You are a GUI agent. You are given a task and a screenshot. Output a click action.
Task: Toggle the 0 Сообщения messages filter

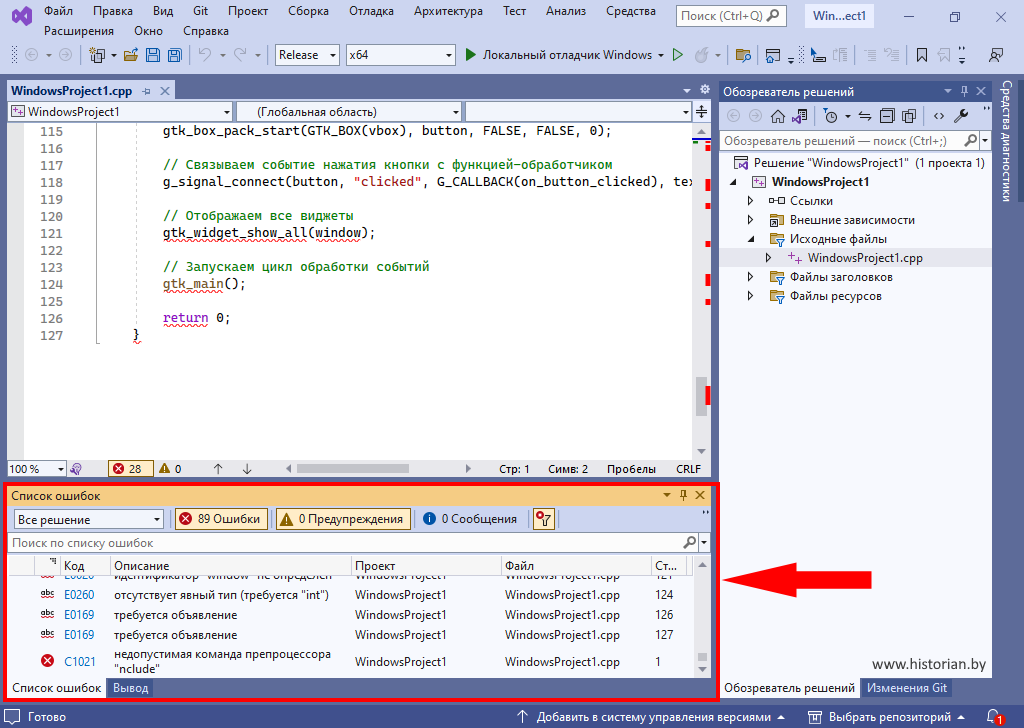point(469,519)
